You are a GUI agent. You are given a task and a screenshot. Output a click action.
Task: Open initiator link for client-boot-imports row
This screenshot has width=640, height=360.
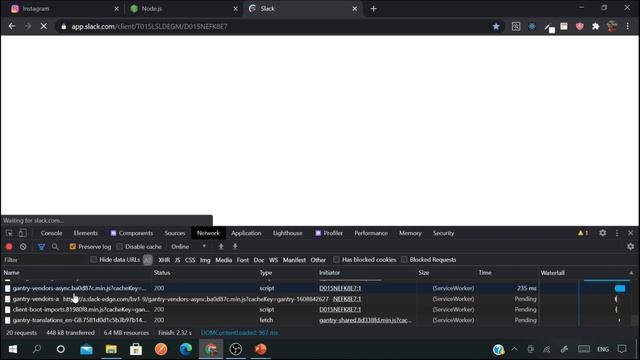click(x=340, y=309)
